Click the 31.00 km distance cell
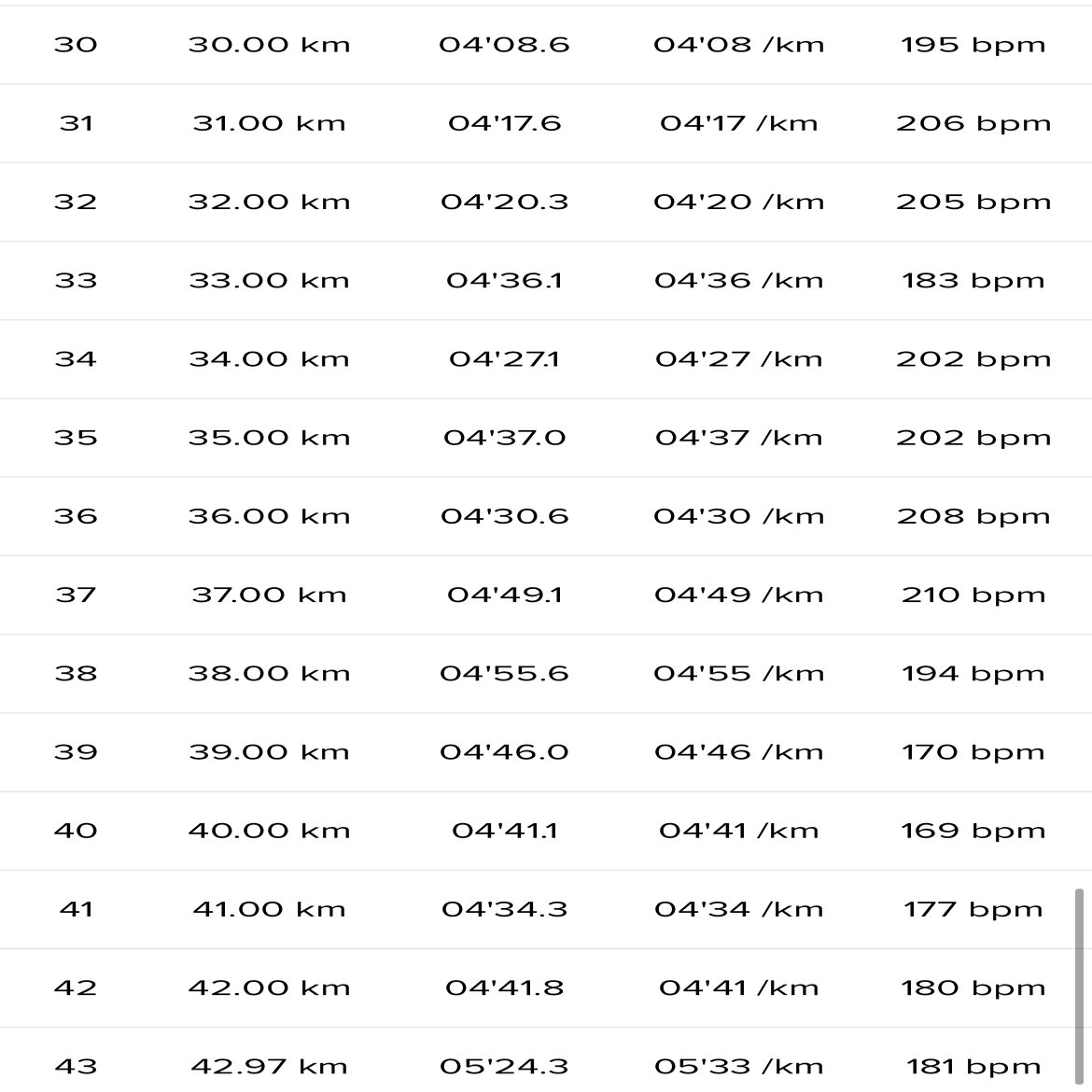1092x1092 pixels. (269, 123)
